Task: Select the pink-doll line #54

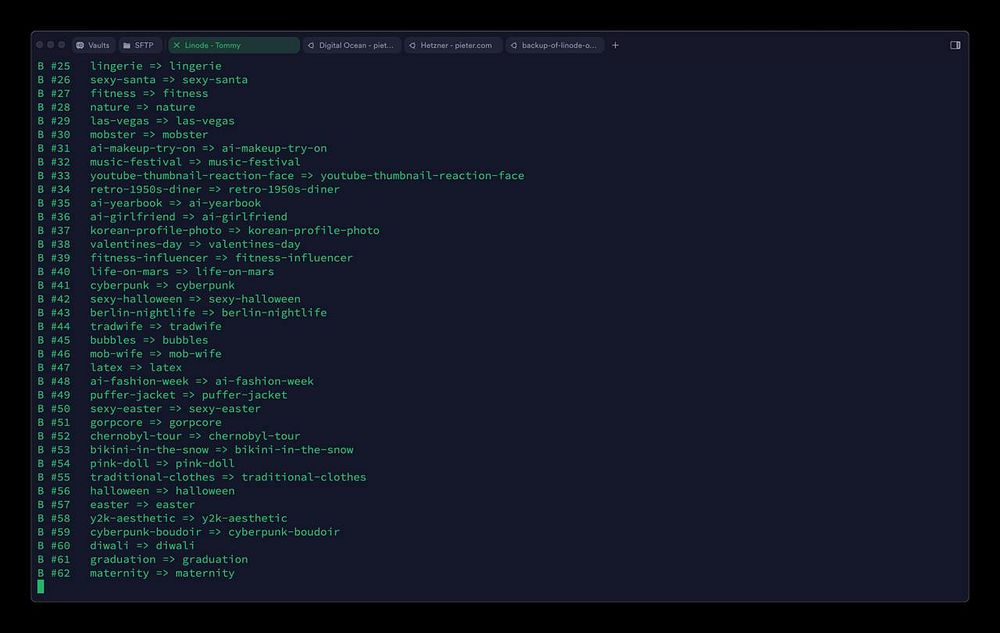Action: [136, 463]
